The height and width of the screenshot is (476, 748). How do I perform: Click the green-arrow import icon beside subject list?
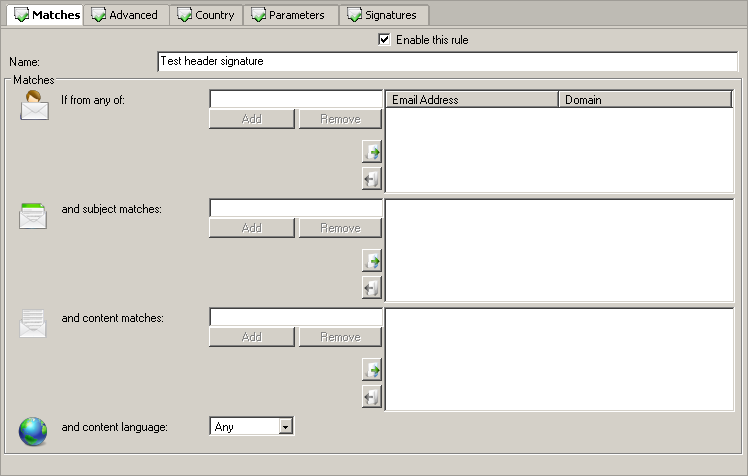pyautogui.click(x=372, y=261)
